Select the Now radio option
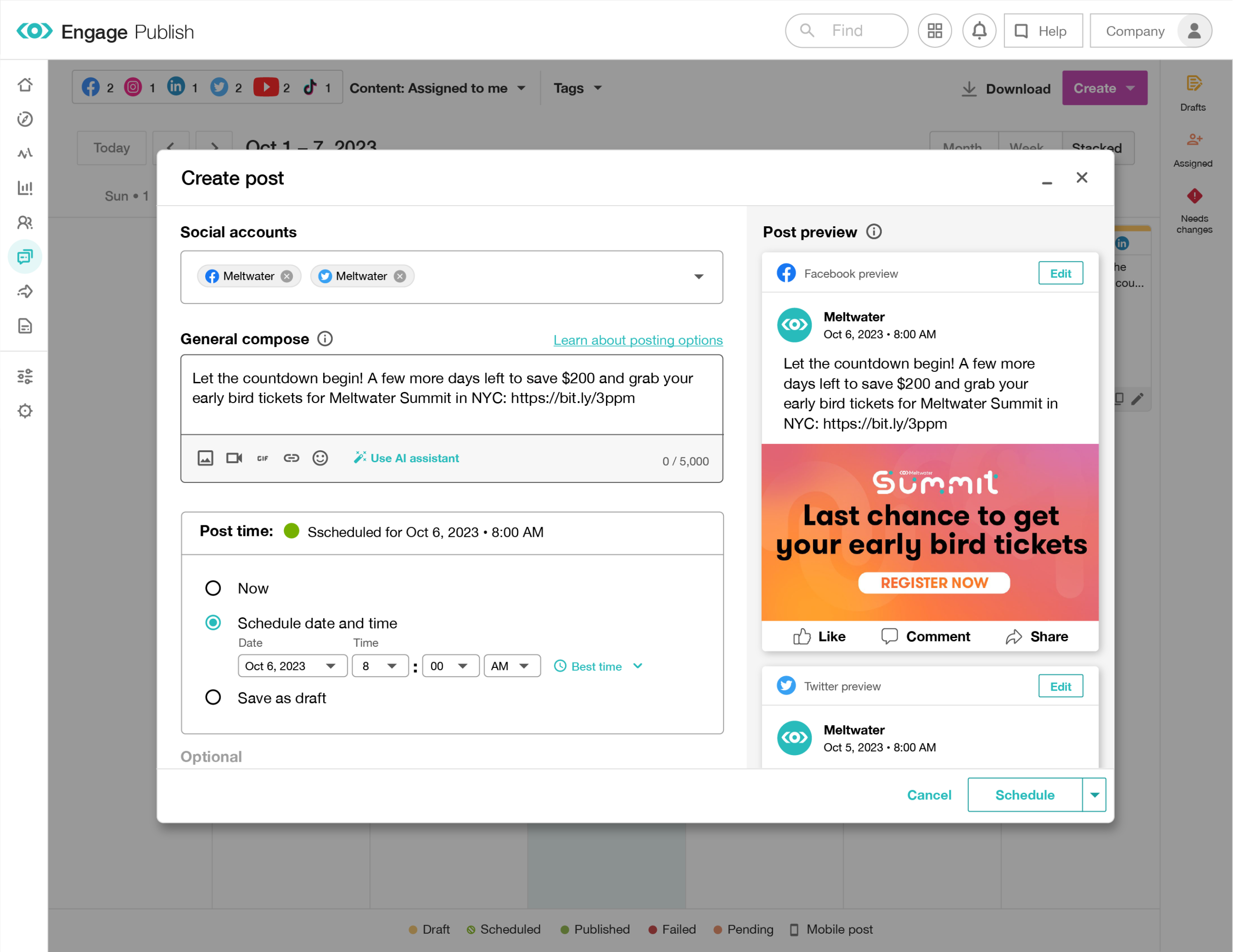This screenshot has width=1233, height=952. (x=213, y=588)
